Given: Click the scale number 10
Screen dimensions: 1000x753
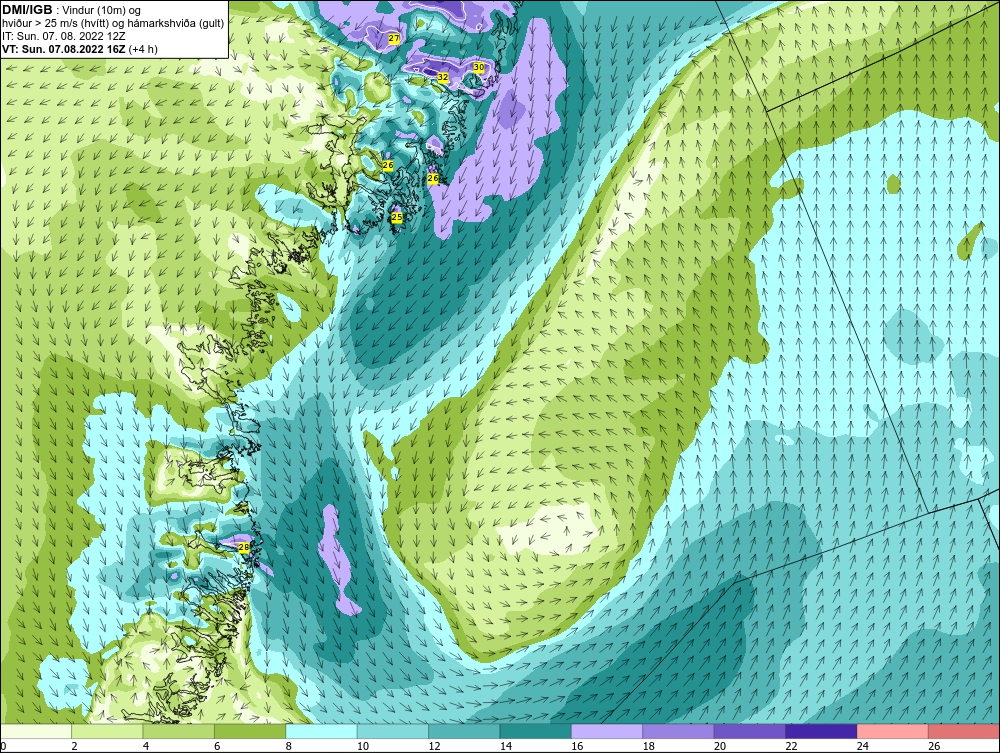Looking at the screenshot, I should pos(363,746).
